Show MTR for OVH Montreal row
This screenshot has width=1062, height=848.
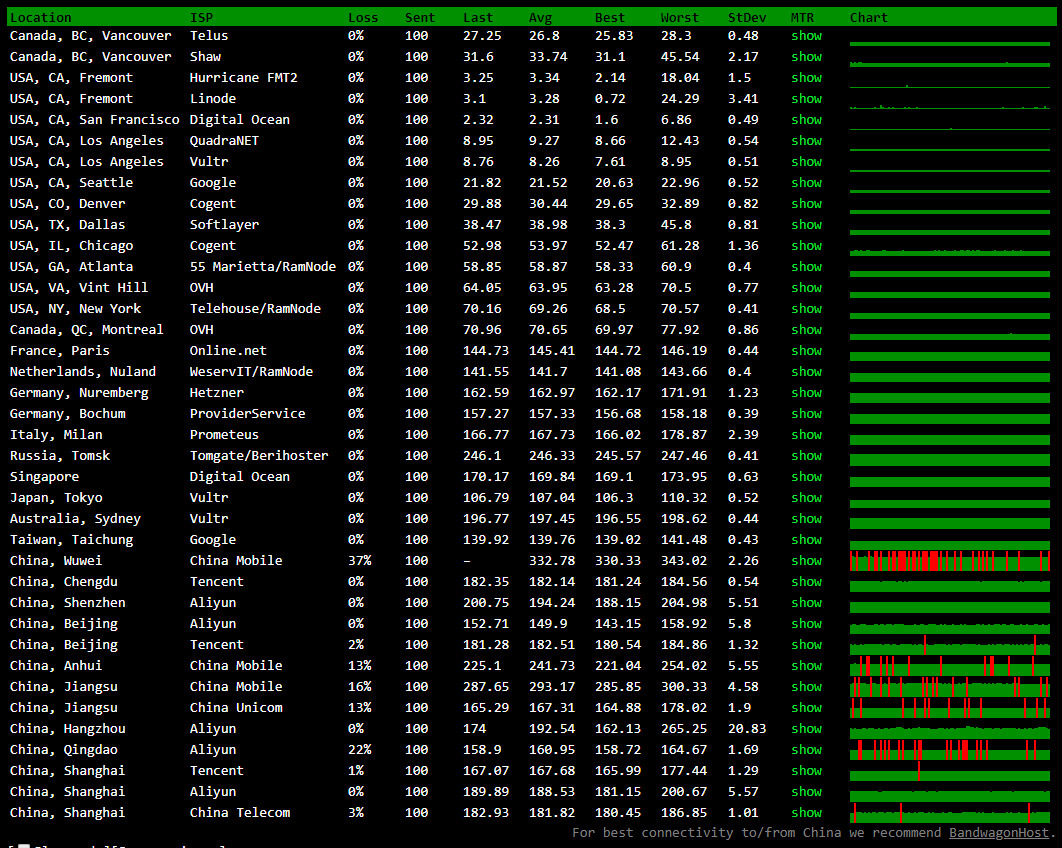pyautogui.click(x=806, y=330)
